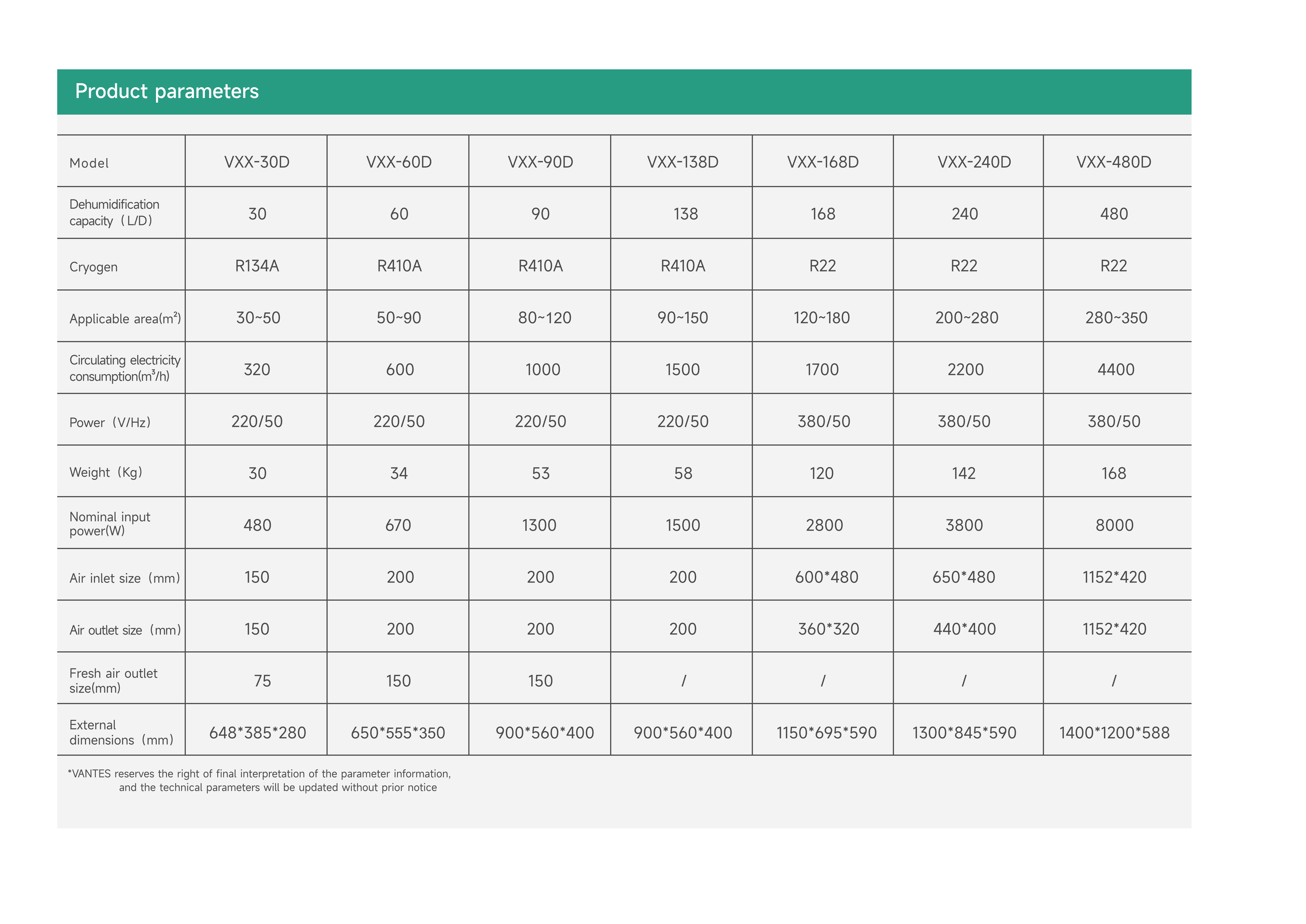This screenshot has width=1306, height=924.
Task: Click circulating consumption value 320
Action: pos(257,370)
